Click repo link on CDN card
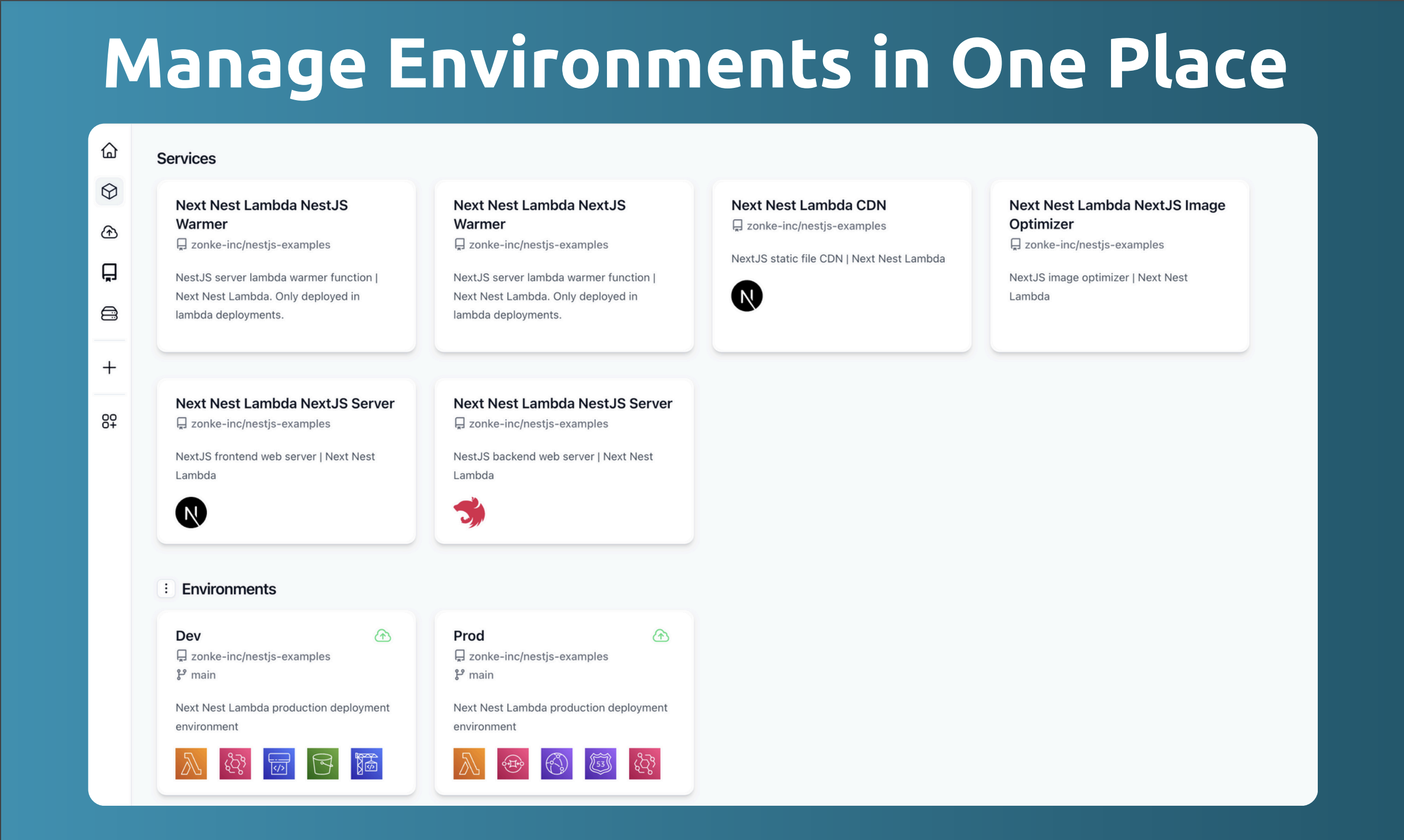Screen dimensions: 1404x840 click(816, 226)
